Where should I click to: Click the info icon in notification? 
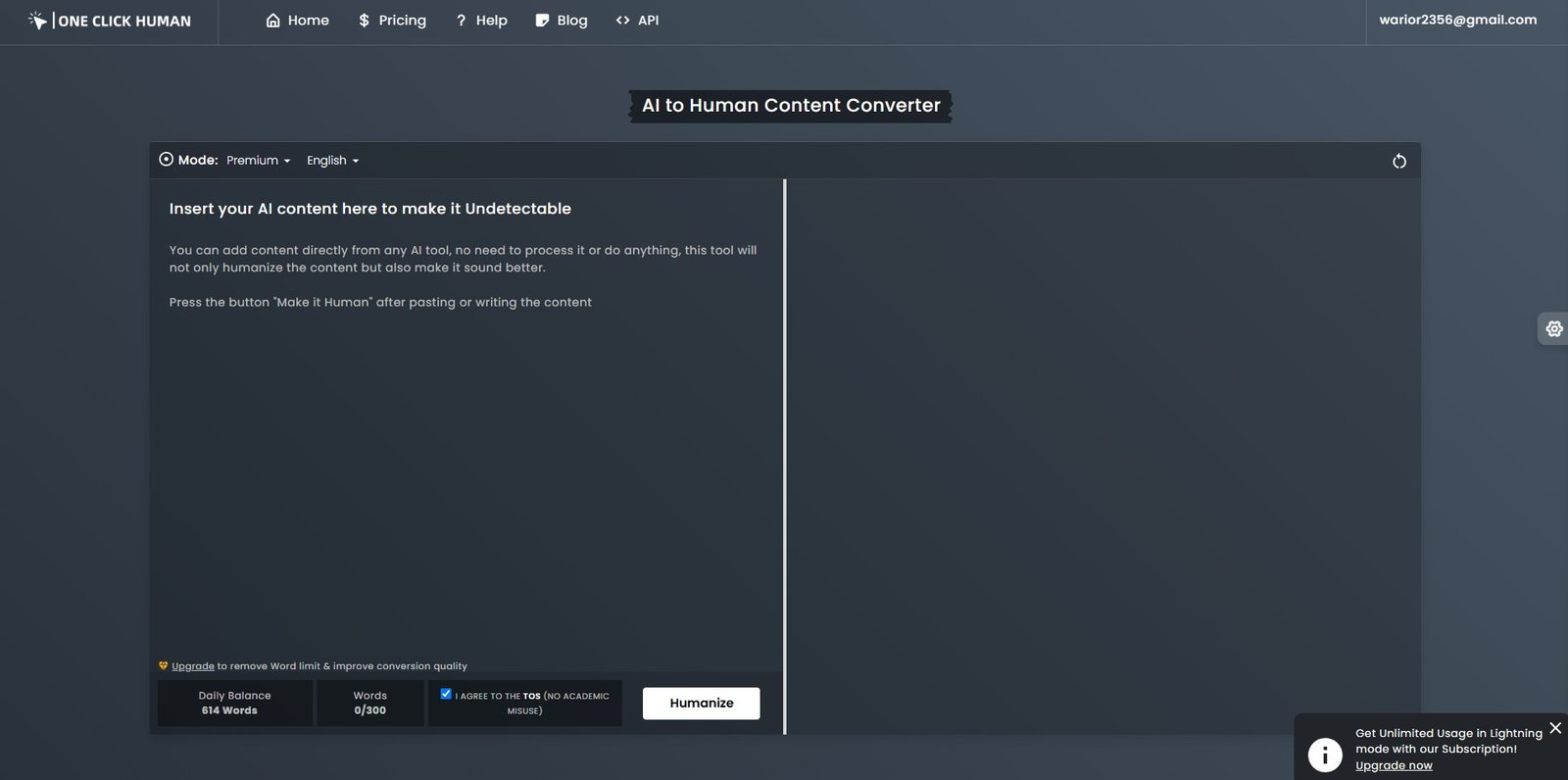tap(1325, 755)
